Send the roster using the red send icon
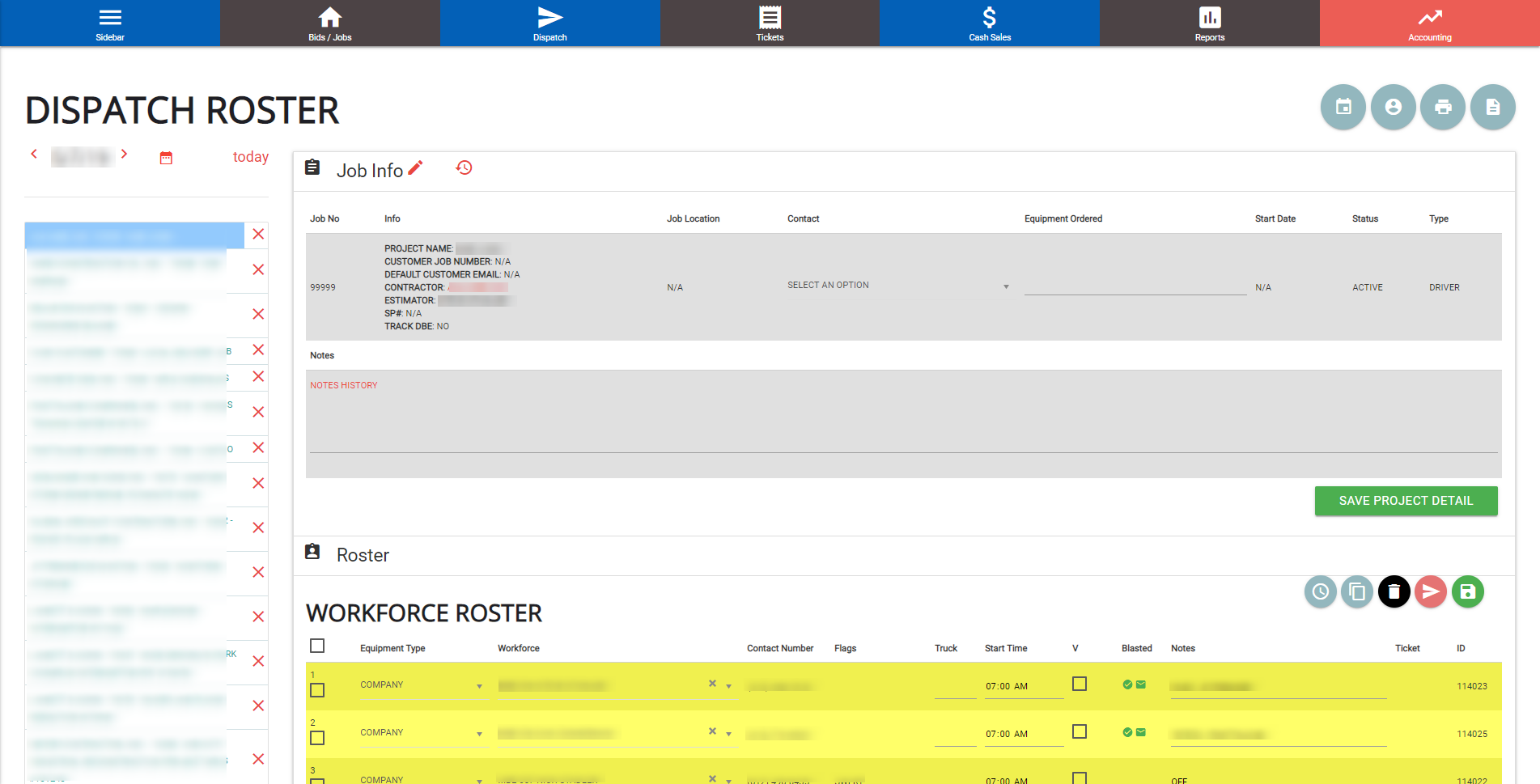Viewport: 1540px width, 784px height. (x=1430, y=591)
